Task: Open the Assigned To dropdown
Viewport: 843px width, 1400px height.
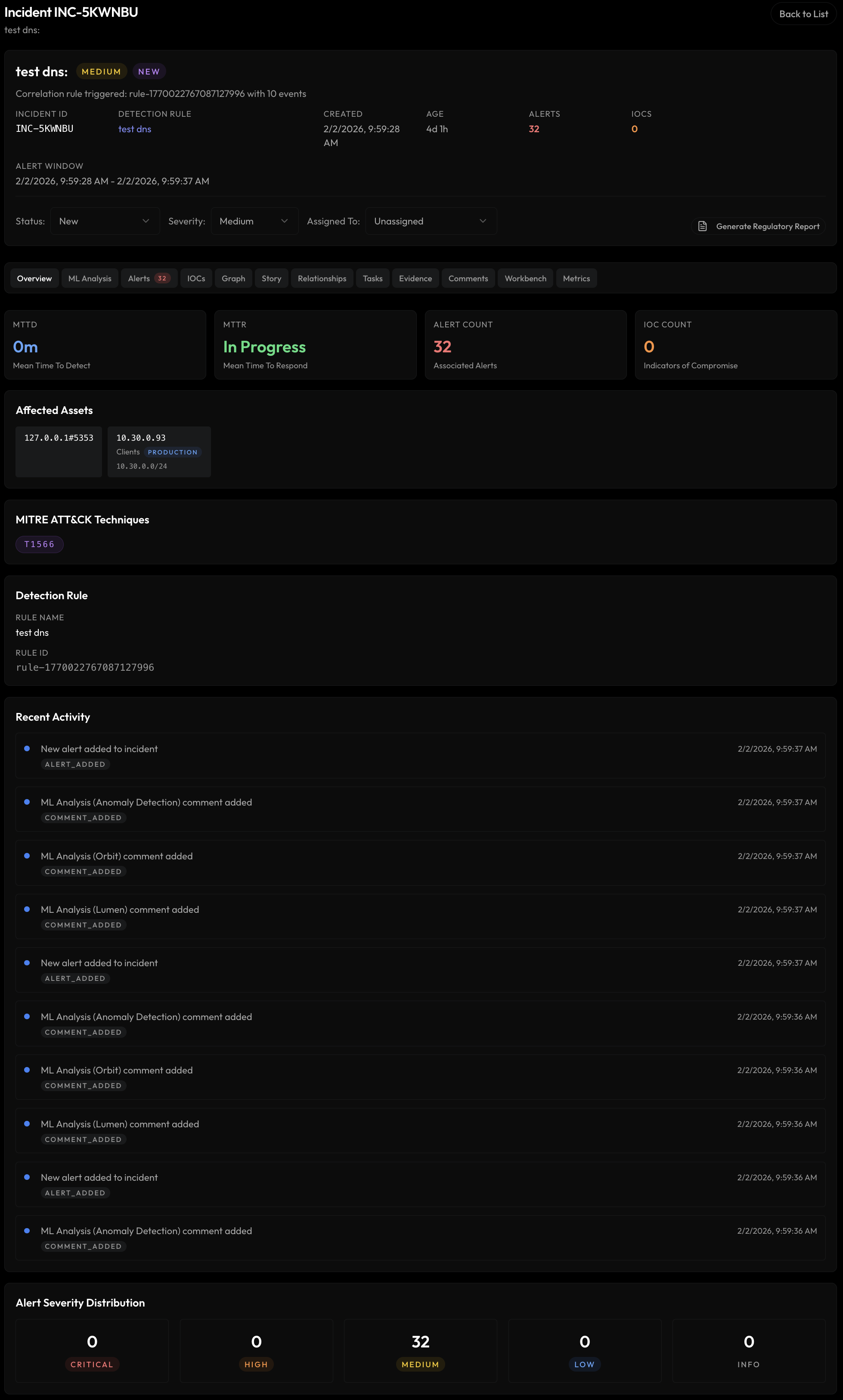Action: tap(431, 221)
